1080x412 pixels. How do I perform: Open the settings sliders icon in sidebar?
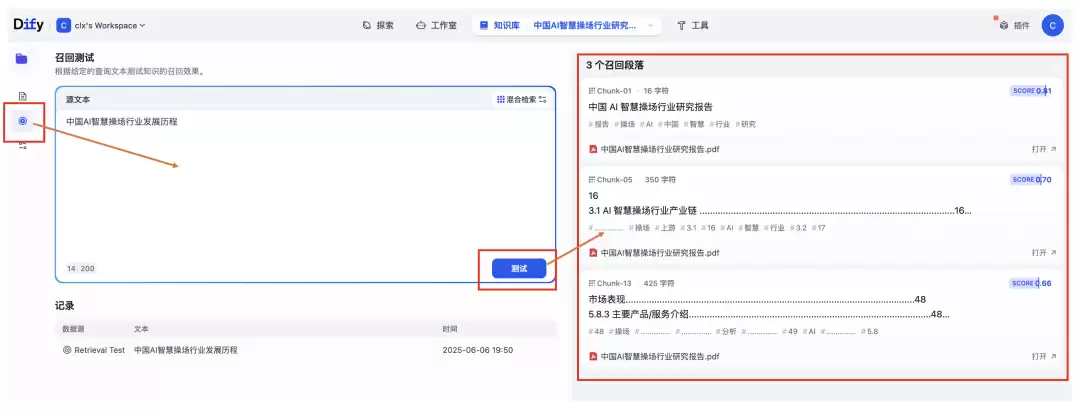[23, 145]
